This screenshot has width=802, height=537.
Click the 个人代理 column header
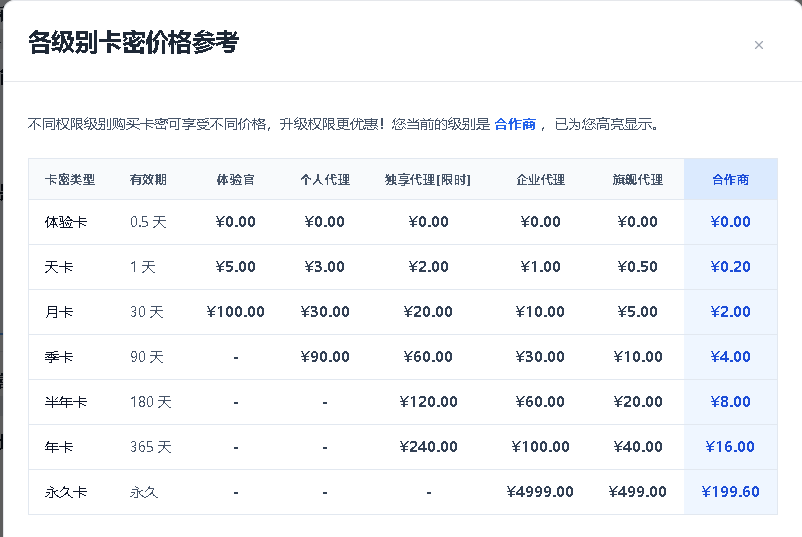point(325,180)
